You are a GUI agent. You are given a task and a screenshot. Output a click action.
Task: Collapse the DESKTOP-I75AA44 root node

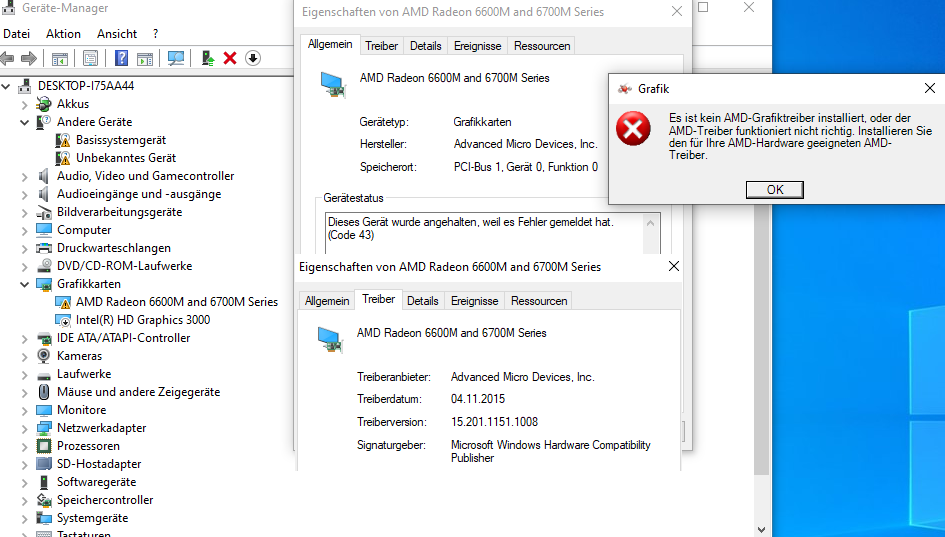point(6,86)
